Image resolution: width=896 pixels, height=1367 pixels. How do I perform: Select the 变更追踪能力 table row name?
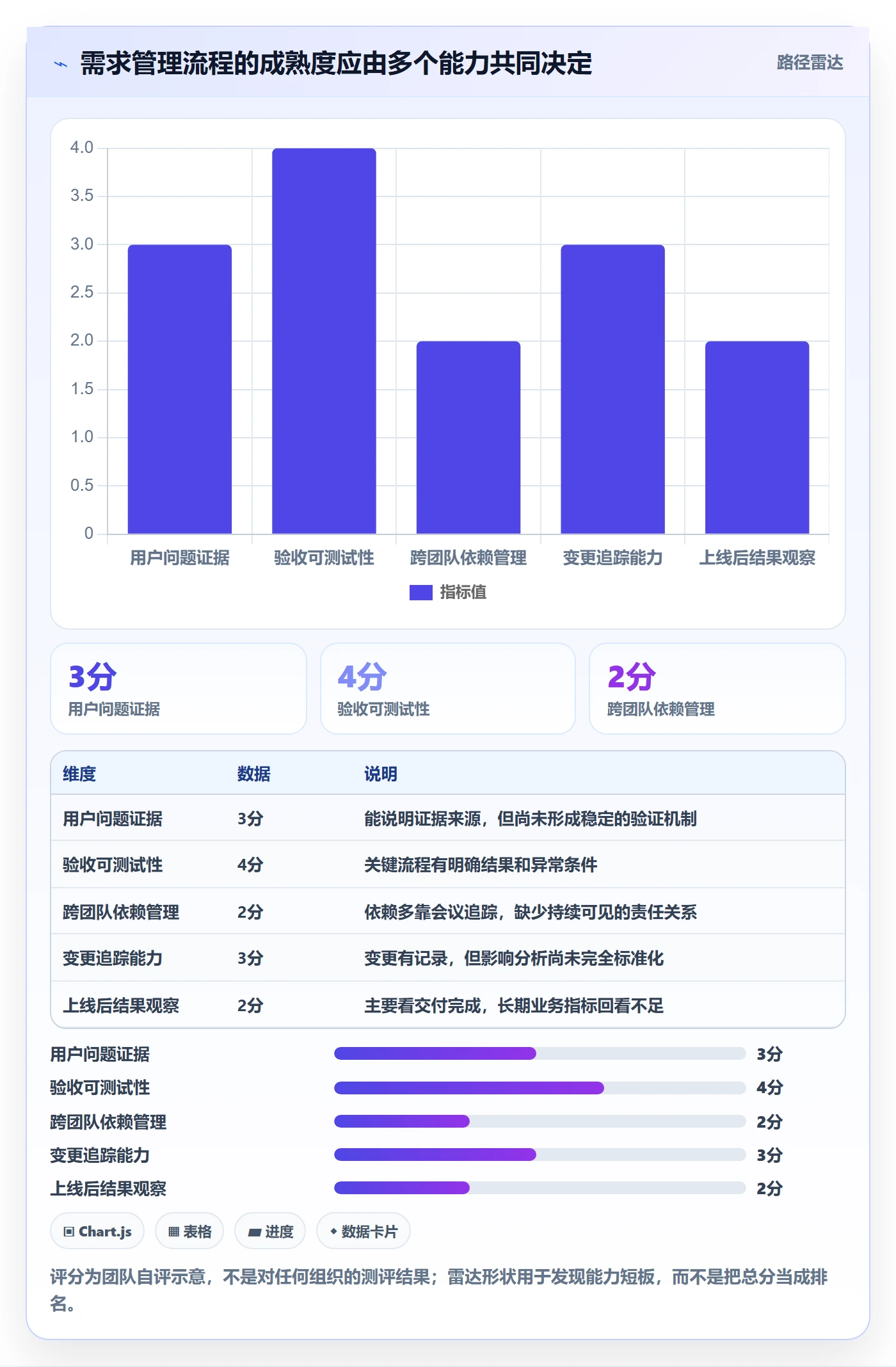click(x=113, y=959)
